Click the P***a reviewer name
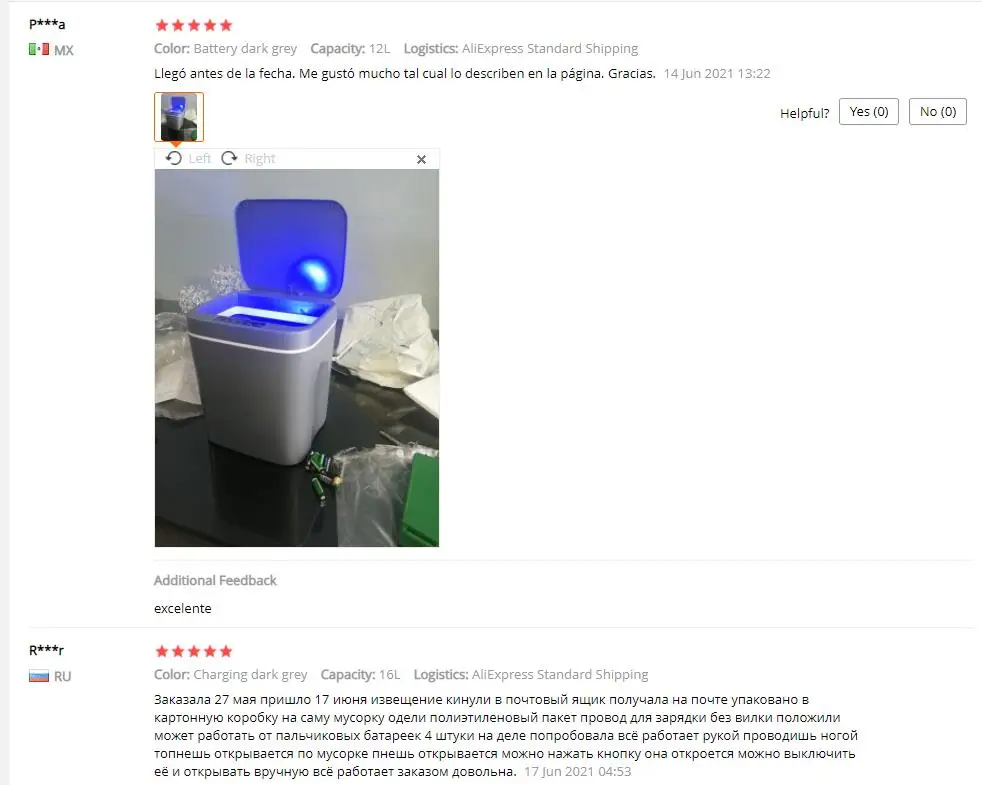The width and height of the screenshot is (982, 785). click(x=47, y=24)
